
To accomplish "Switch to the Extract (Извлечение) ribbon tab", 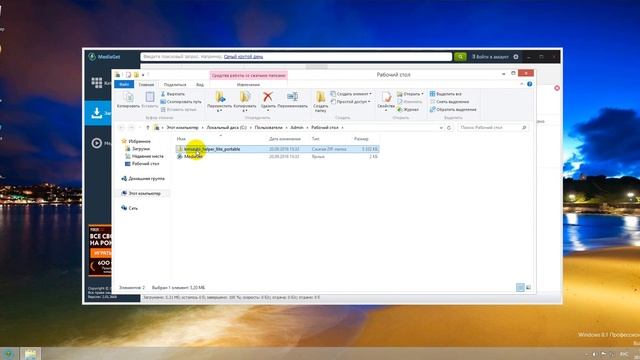I will [x=248, y=84].
